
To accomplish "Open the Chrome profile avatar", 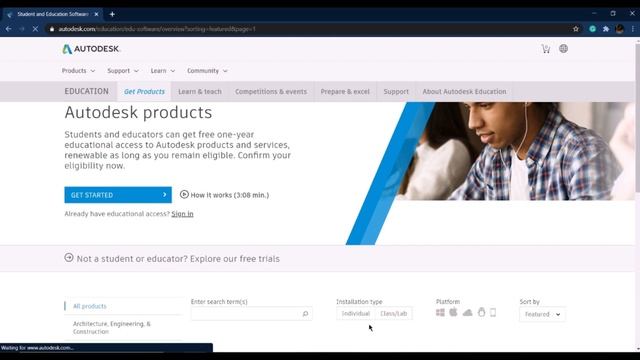I will [620, 29].
